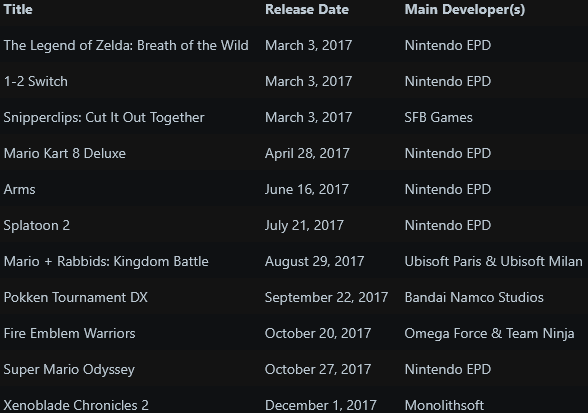Select Ubisoft Paris & Ubisoft Milan cell
588x413 pixels.
pos(494,261)
